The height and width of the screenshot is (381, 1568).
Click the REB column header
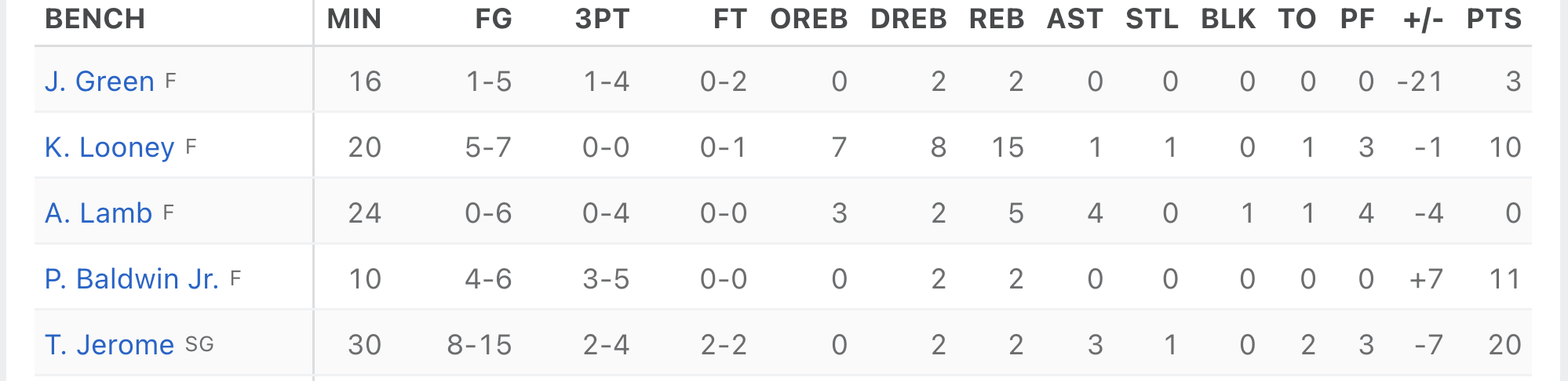click(x=997, y=19)
